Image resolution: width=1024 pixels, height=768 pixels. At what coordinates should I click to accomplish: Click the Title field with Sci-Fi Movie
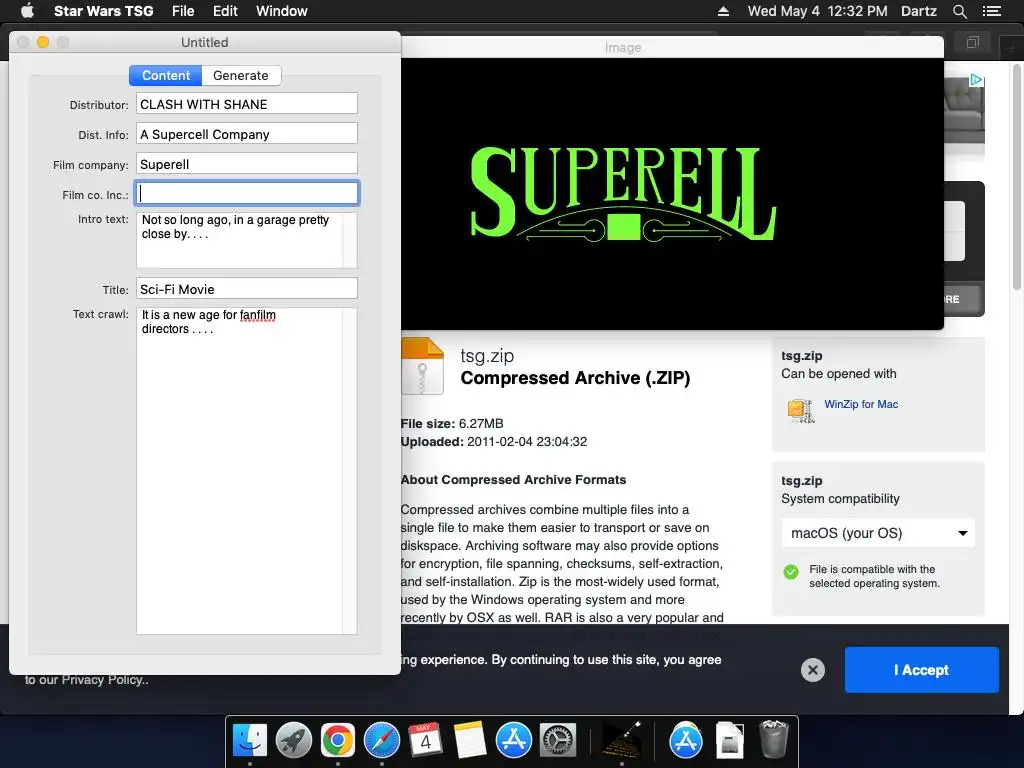click(247, 289)
